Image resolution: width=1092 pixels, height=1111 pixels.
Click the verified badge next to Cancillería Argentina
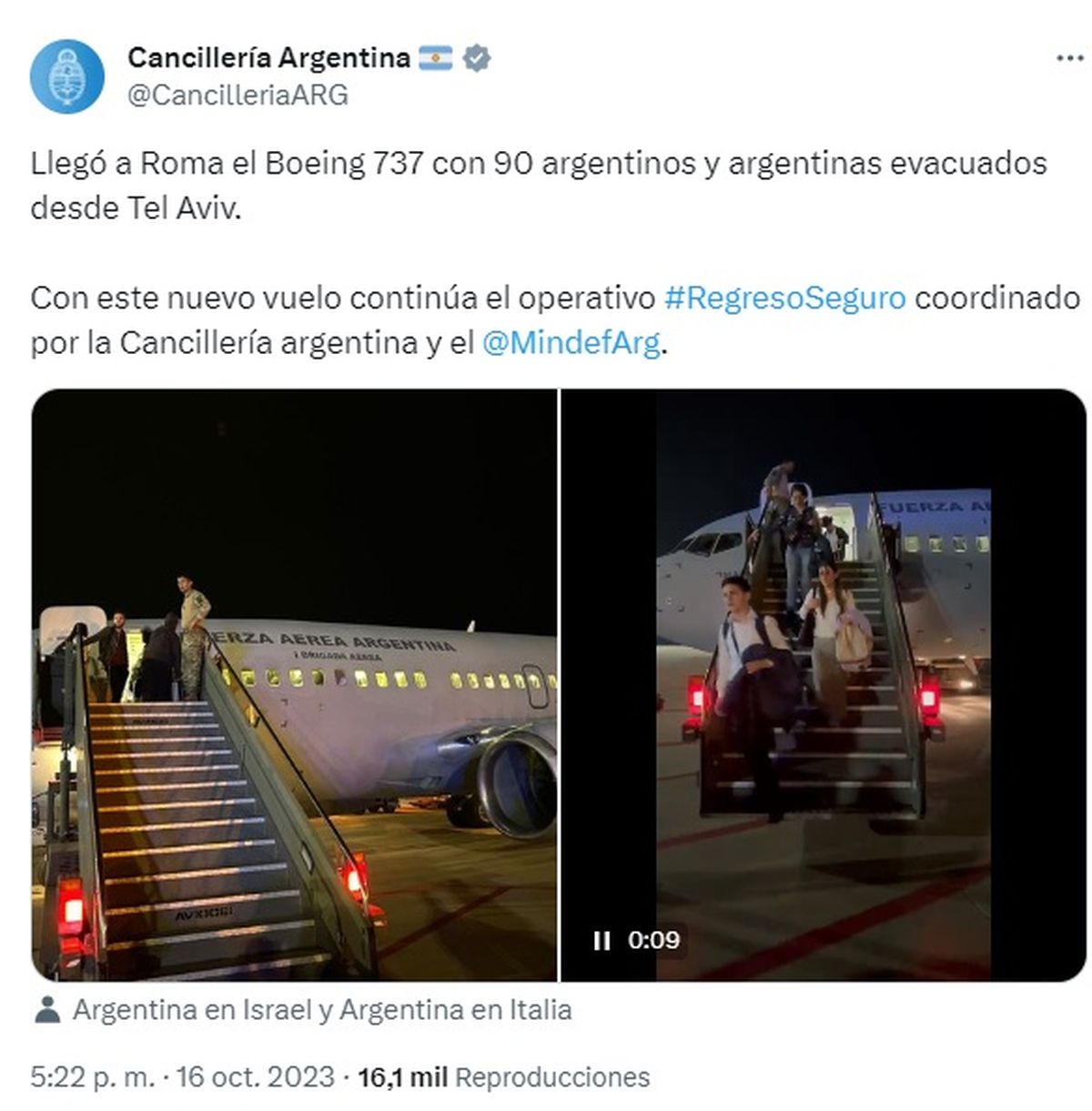tap(477, 58)
